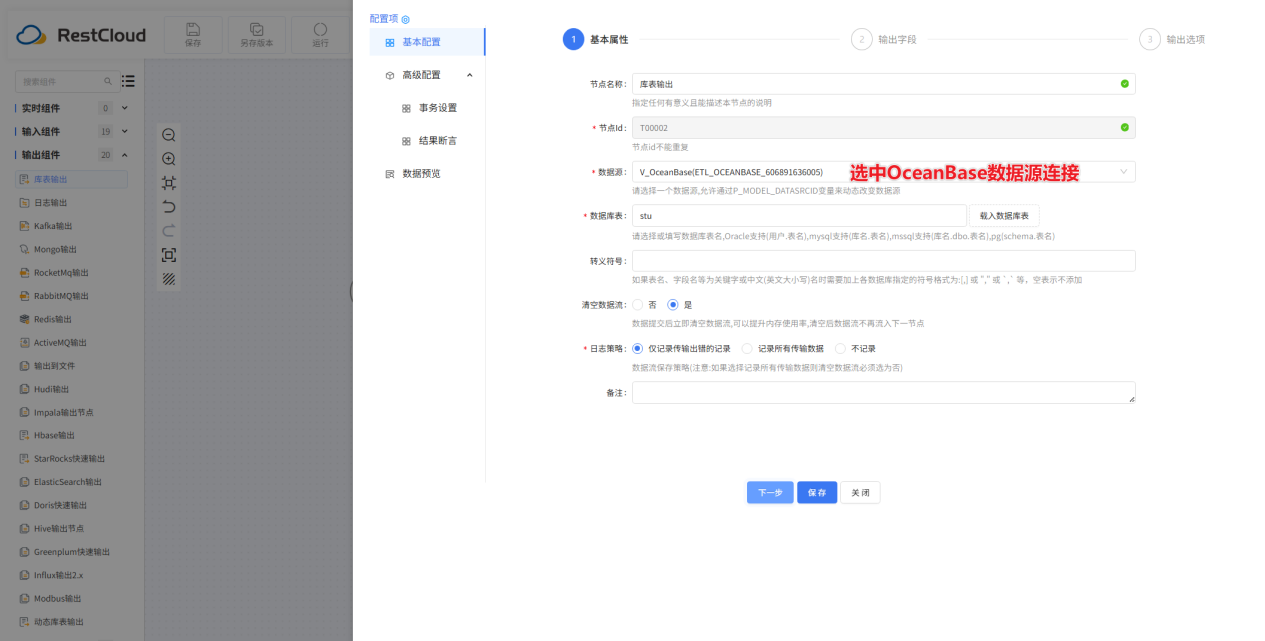Click the Hbase输出 component icon

pos(25,435)
